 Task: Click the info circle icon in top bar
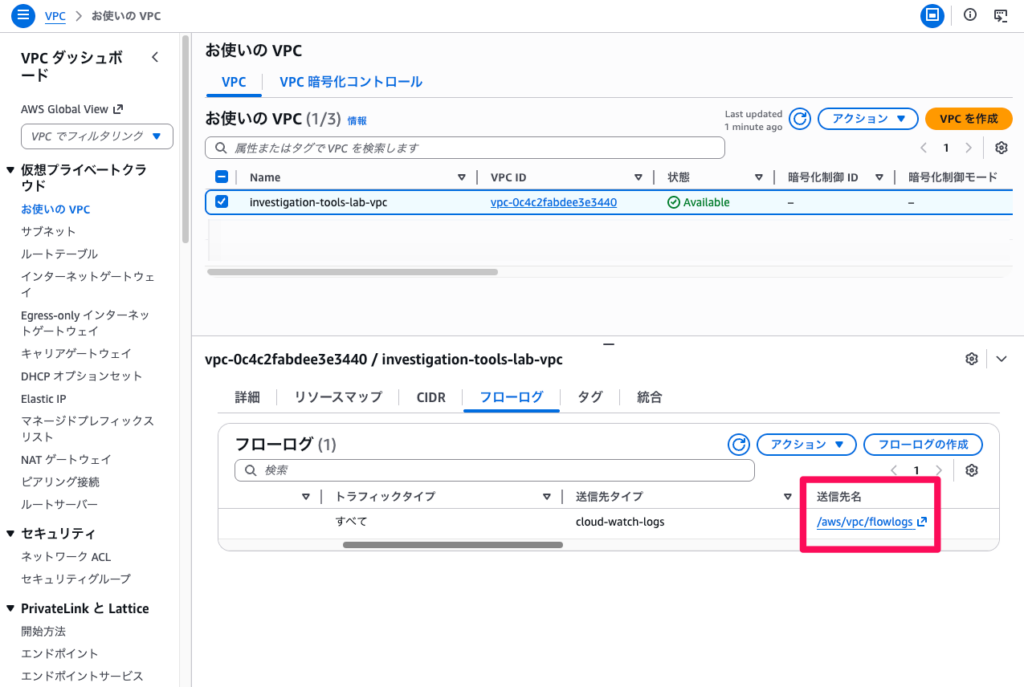[x=969, y=15]
